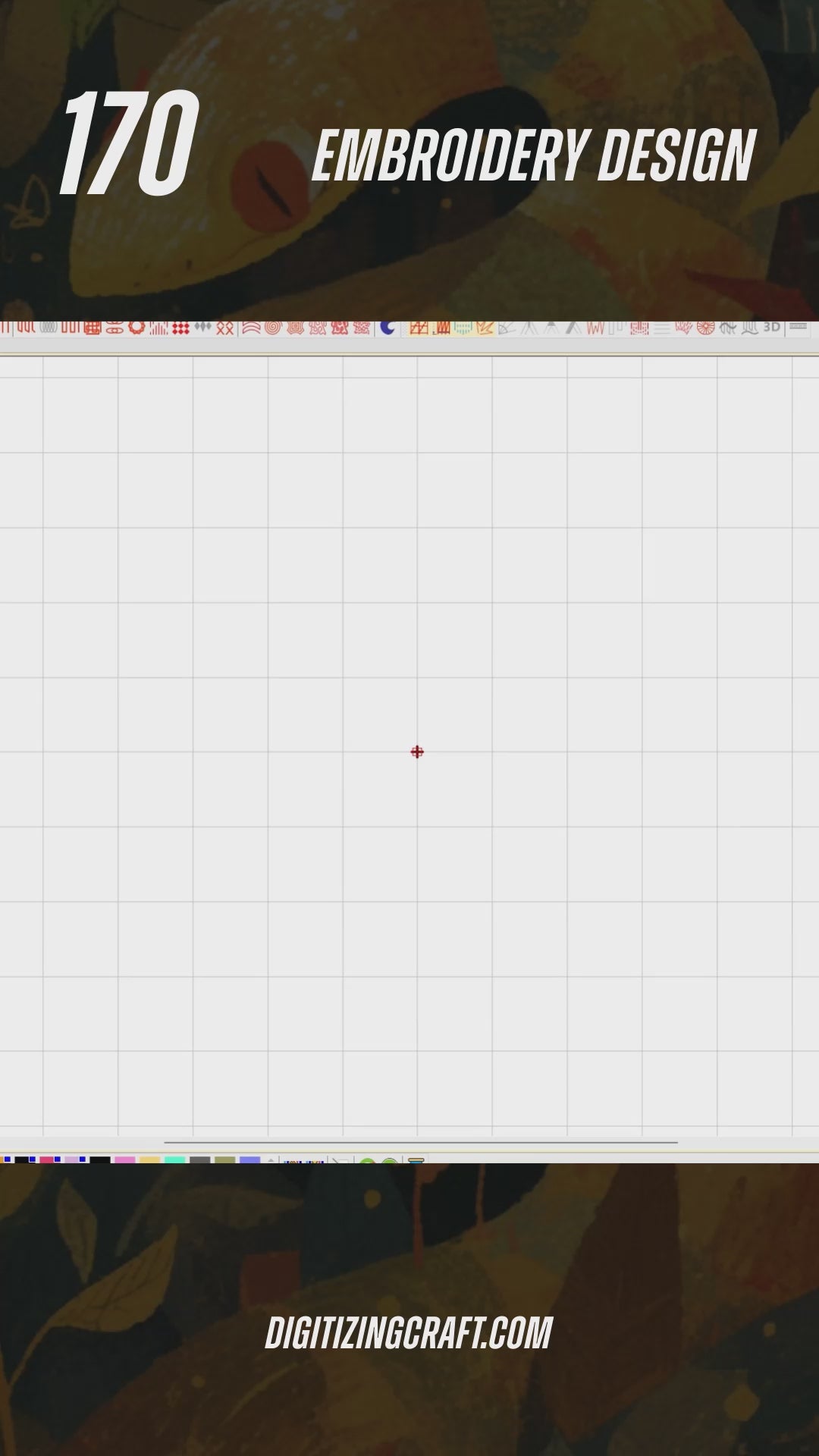Pick the periwinkle blue palette swatch
819x1456 pixels.
[249, 1159]
